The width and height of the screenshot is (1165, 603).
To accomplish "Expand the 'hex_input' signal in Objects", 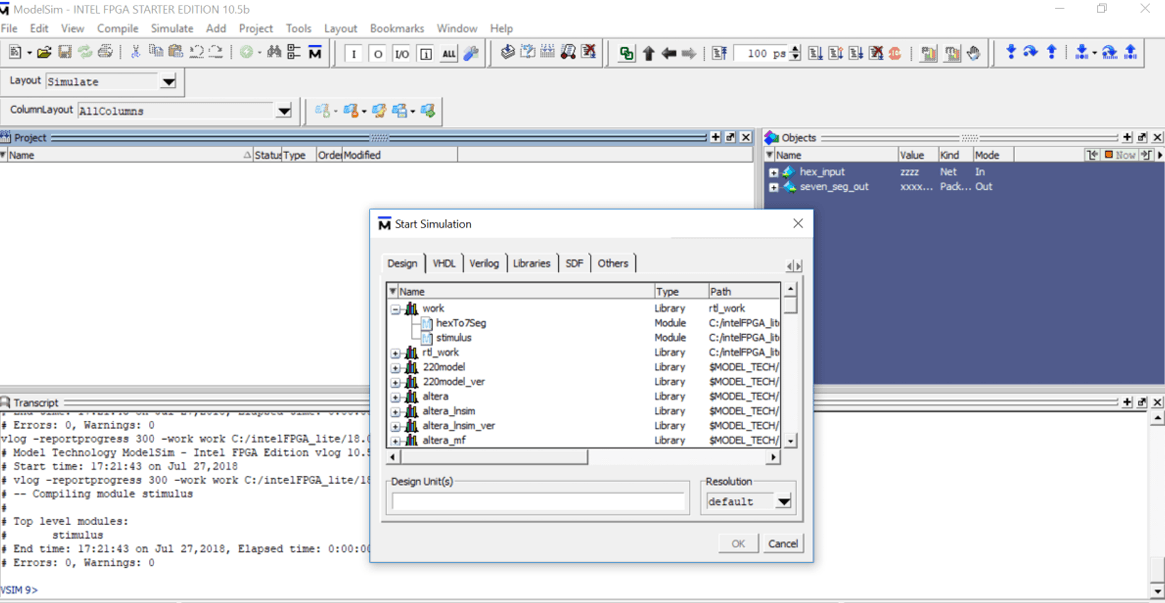I will [x=773, y=172].
